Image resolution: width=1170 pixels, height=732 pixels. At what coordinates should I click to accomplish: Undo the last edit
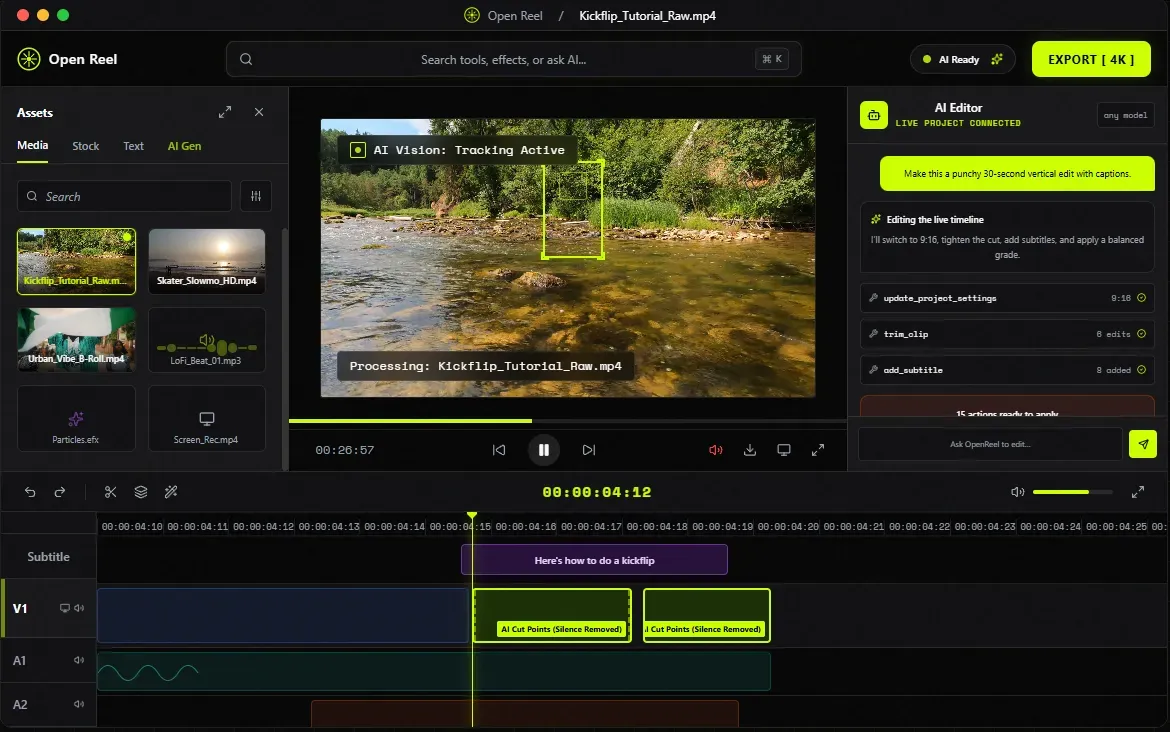[30, 492]
